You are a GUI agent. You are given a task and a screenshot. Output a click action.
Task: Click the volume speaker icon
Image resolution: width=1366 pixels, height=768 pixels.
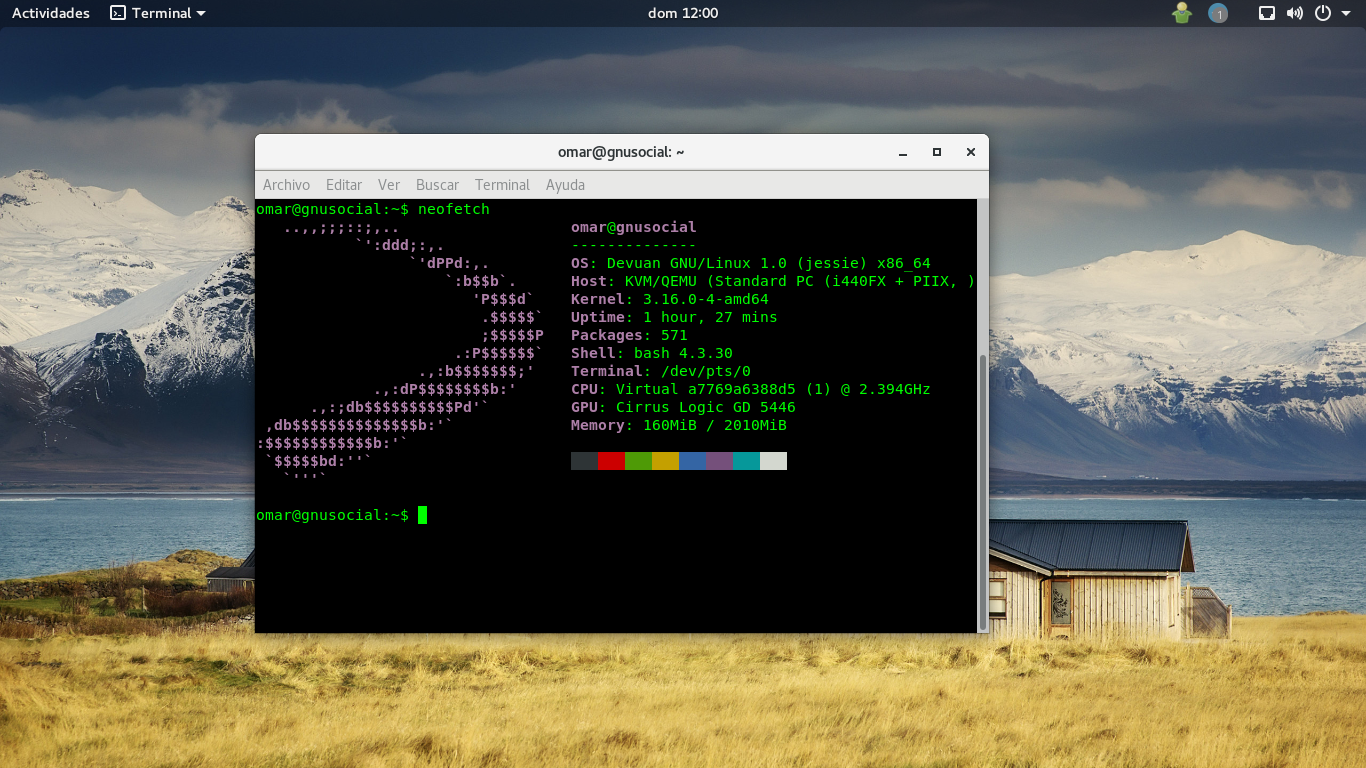click(1295, 13)
